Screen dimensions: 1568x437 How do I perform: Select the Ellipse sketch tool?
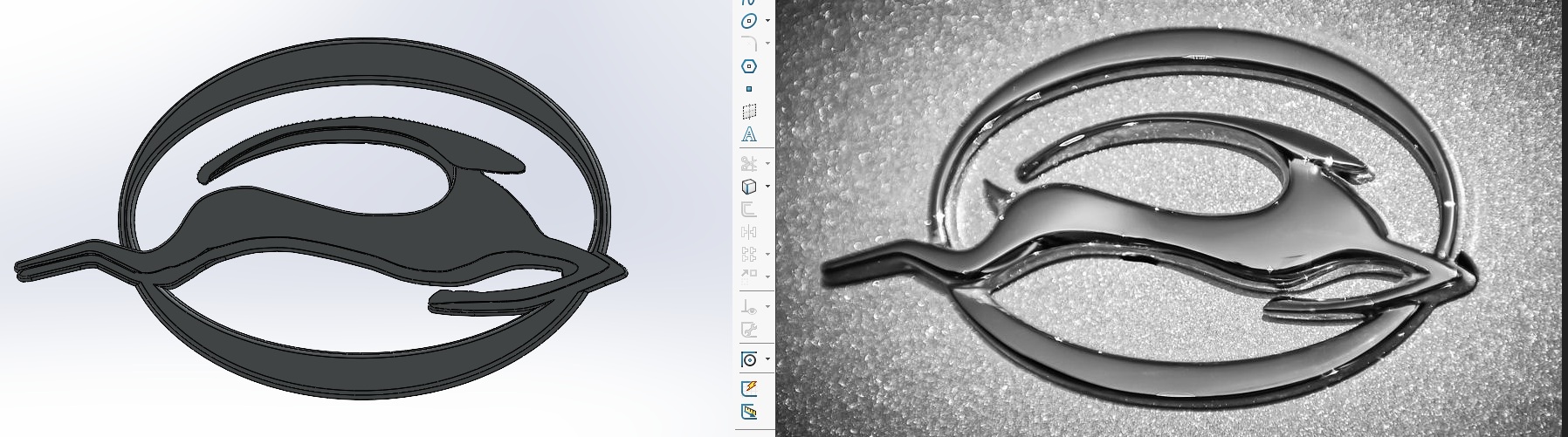(748, 21)
